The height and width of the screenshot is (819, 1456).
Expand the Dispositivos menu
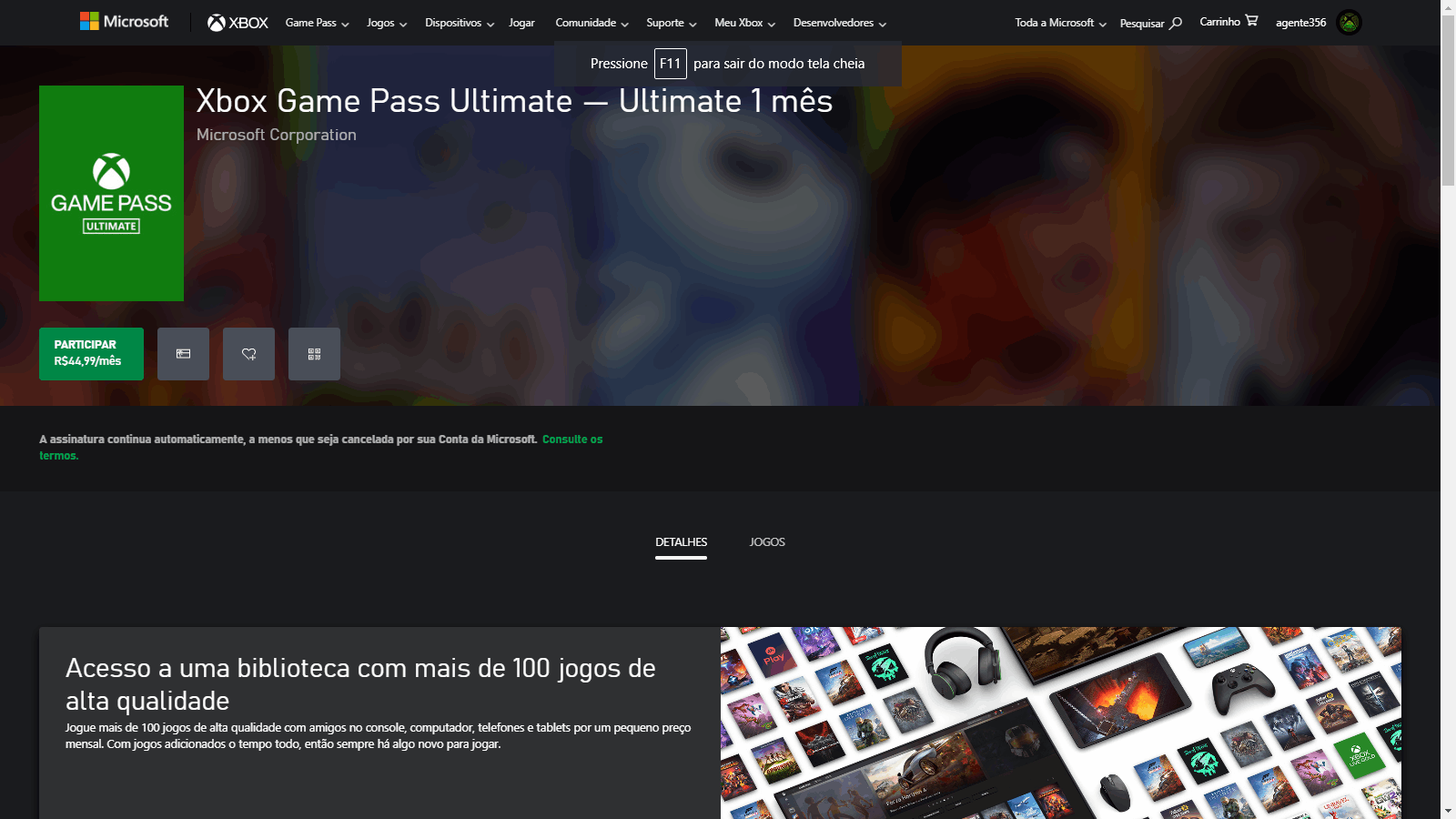(460, 23)
